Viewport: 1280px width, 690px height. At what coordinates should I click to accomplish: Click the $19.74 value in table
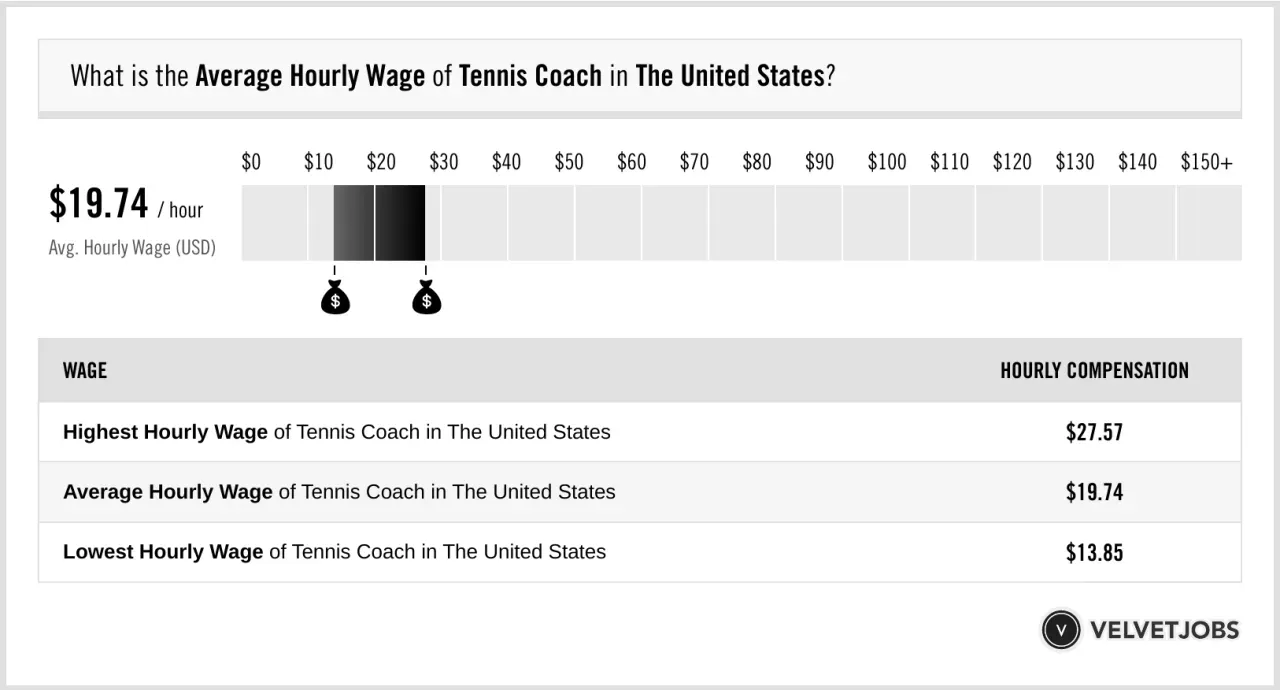coord(1094,492)
